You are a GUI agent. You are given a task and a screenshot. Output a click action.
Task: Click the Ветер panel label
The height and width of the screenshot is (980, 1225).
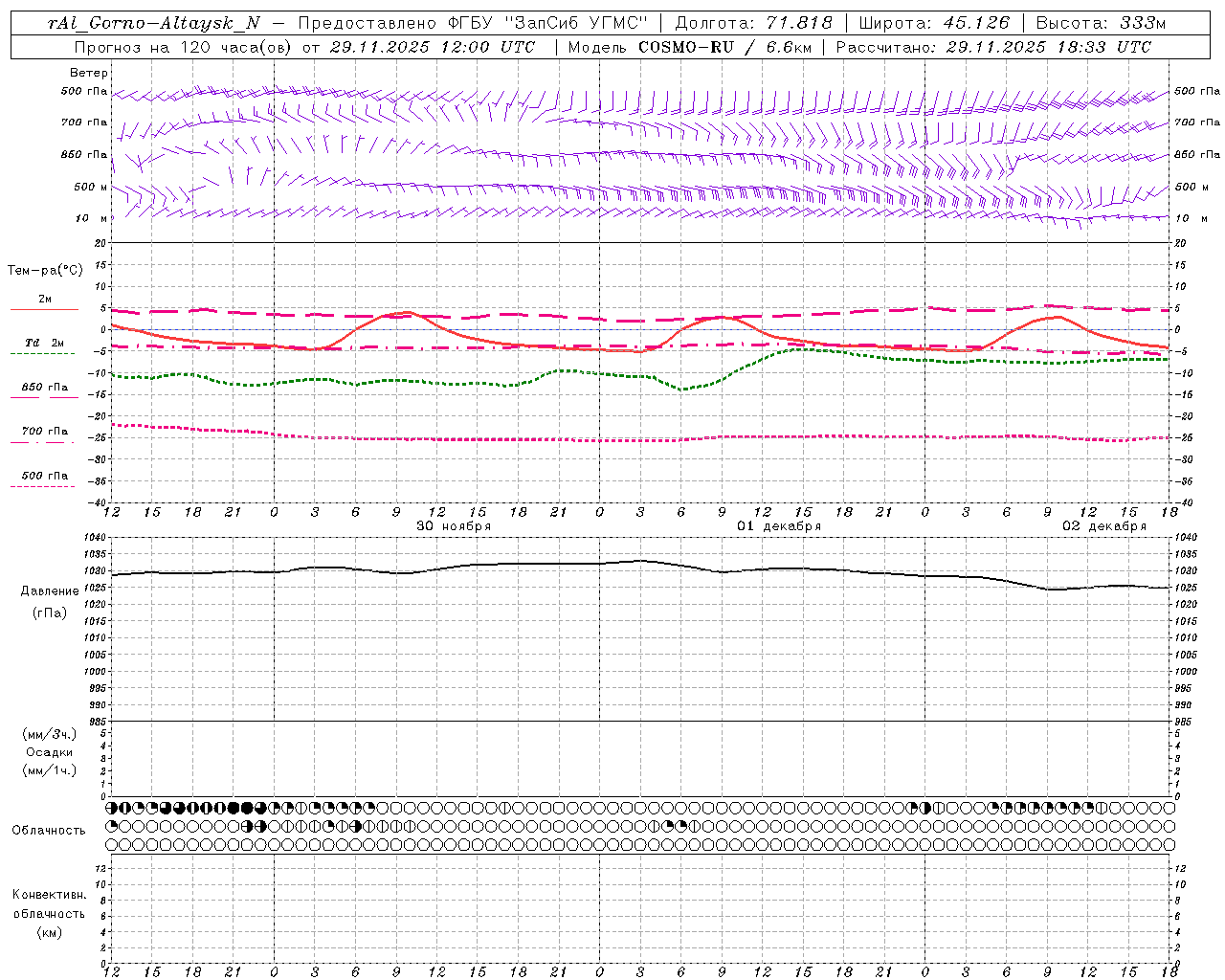click(89, 73)
